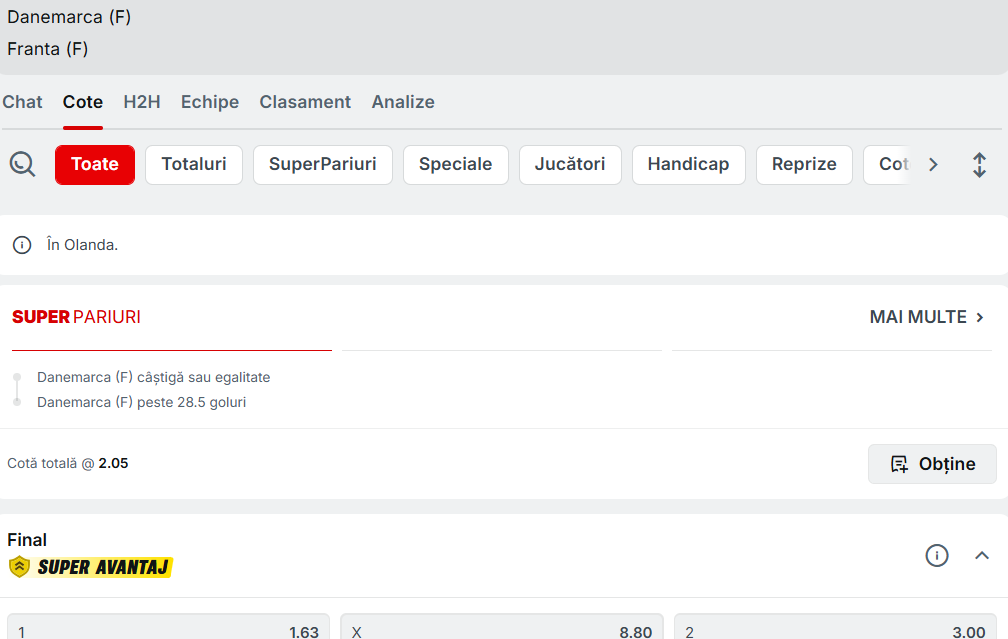The height and width of the screenshot is (639, 1008).
Task: Switch to the Chat tab
Action: (22, 102)
